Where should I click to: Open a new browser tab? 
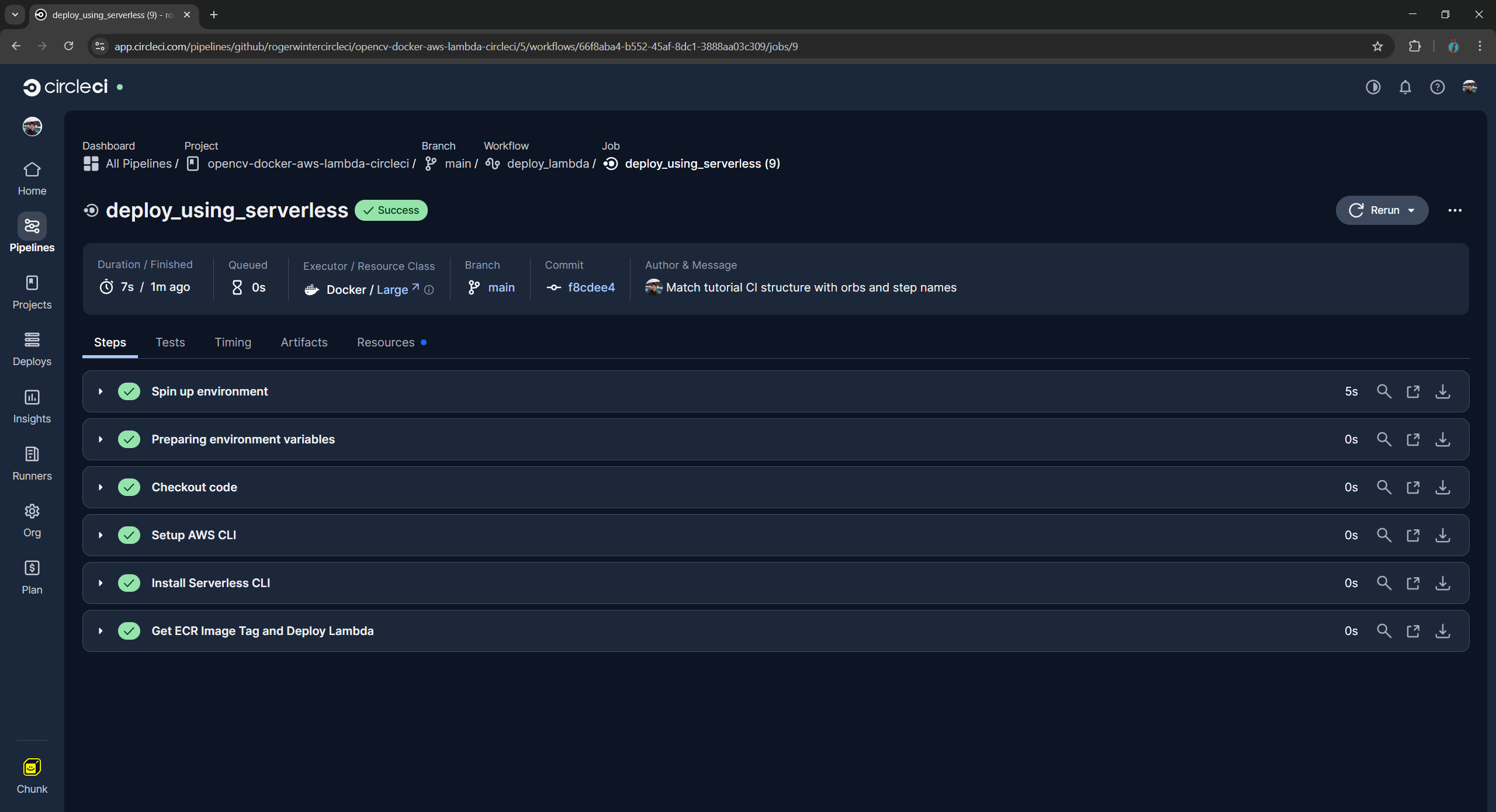click(214, 15)
